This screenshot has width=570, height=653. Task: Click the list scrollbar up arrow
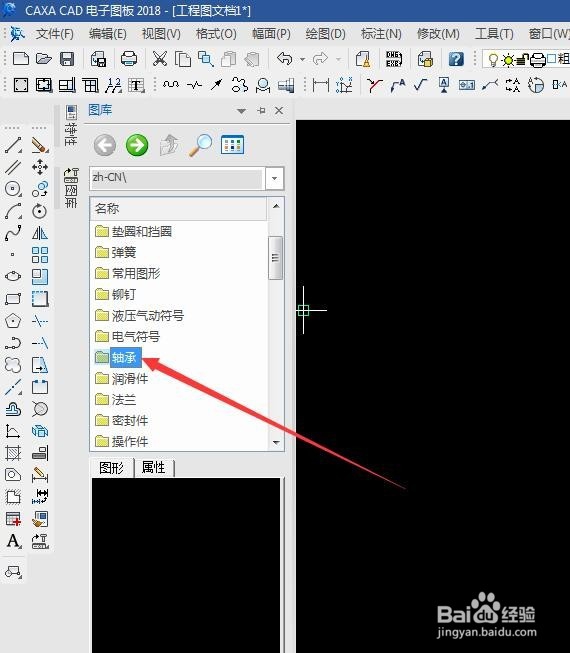(x=276, y=206)
